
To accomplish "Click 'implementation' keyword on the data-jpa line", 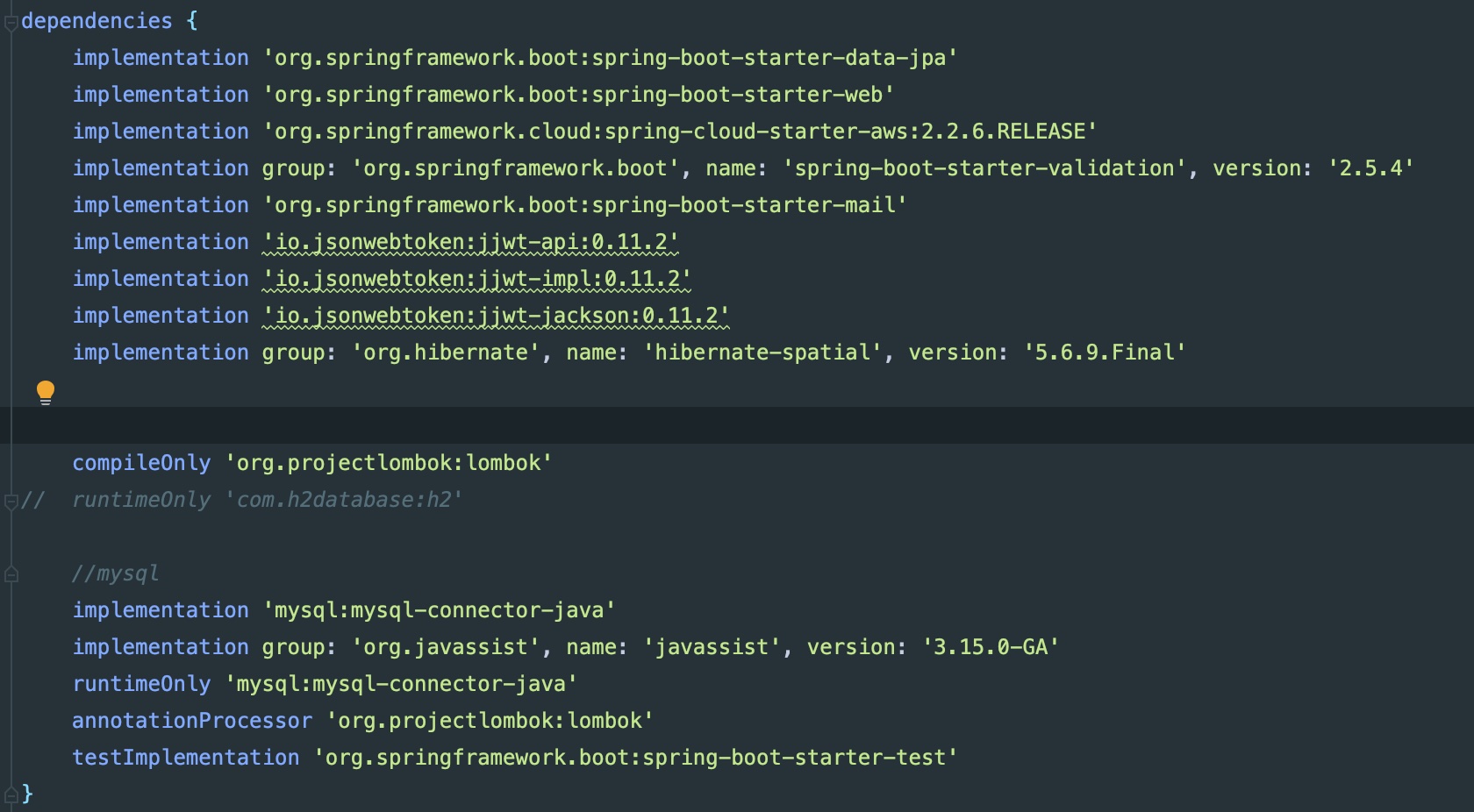I will pyautogui.click(x=161, y=58).
